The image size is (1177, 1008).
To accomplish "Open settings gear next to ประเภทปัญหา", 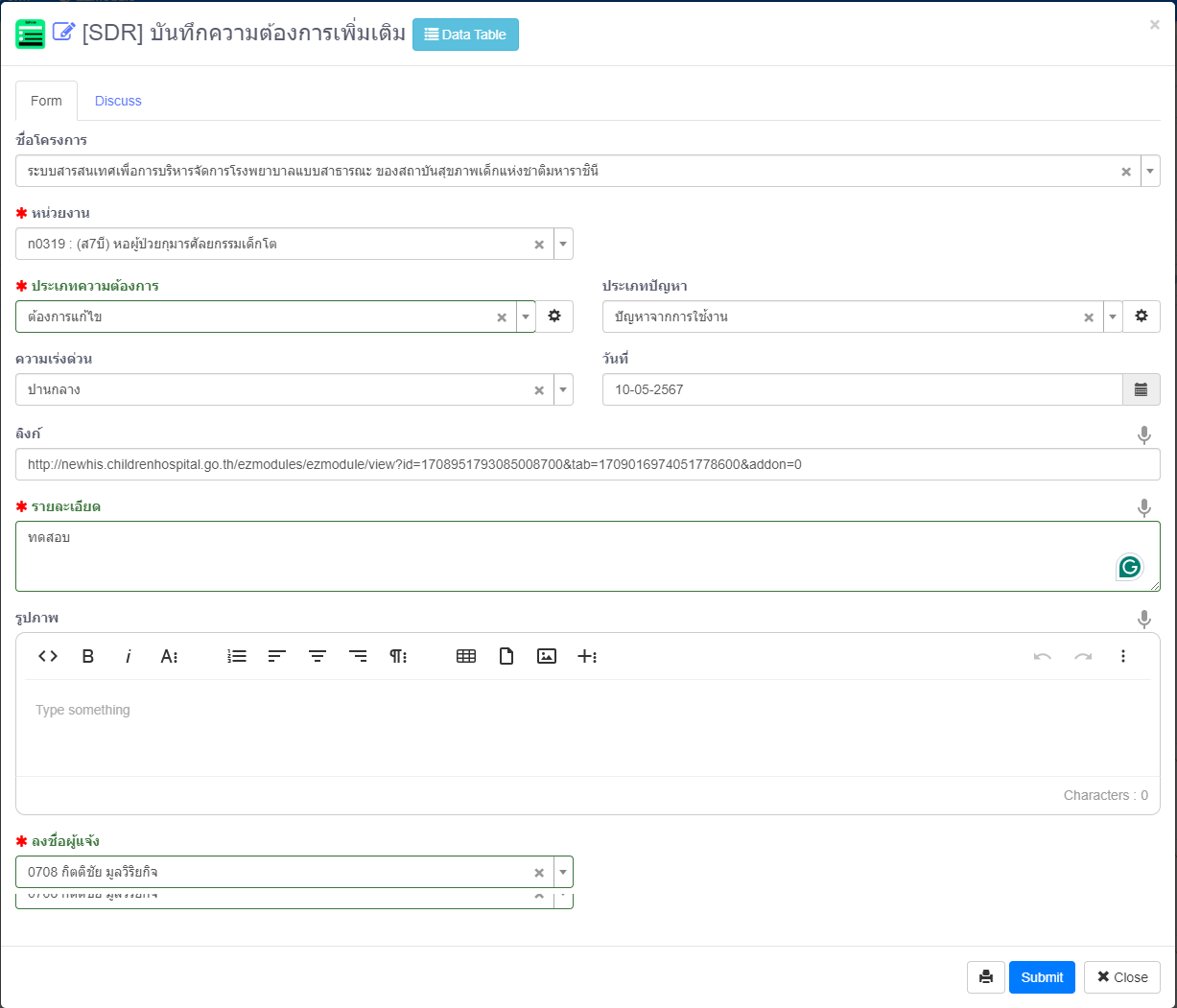I will click(1141, 316).
